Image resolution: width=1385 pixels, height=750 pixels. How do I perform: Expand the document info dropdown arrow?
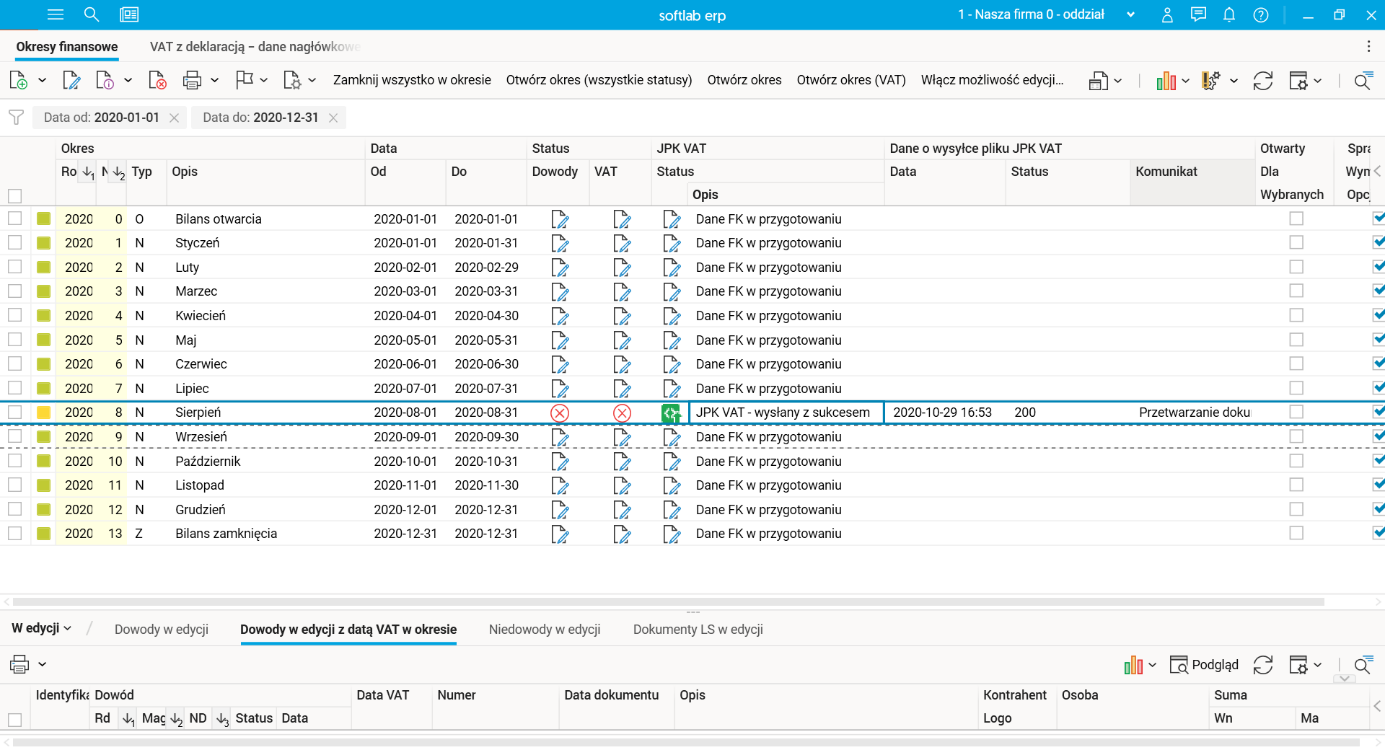pyautogui.click(x=128, y=80)
